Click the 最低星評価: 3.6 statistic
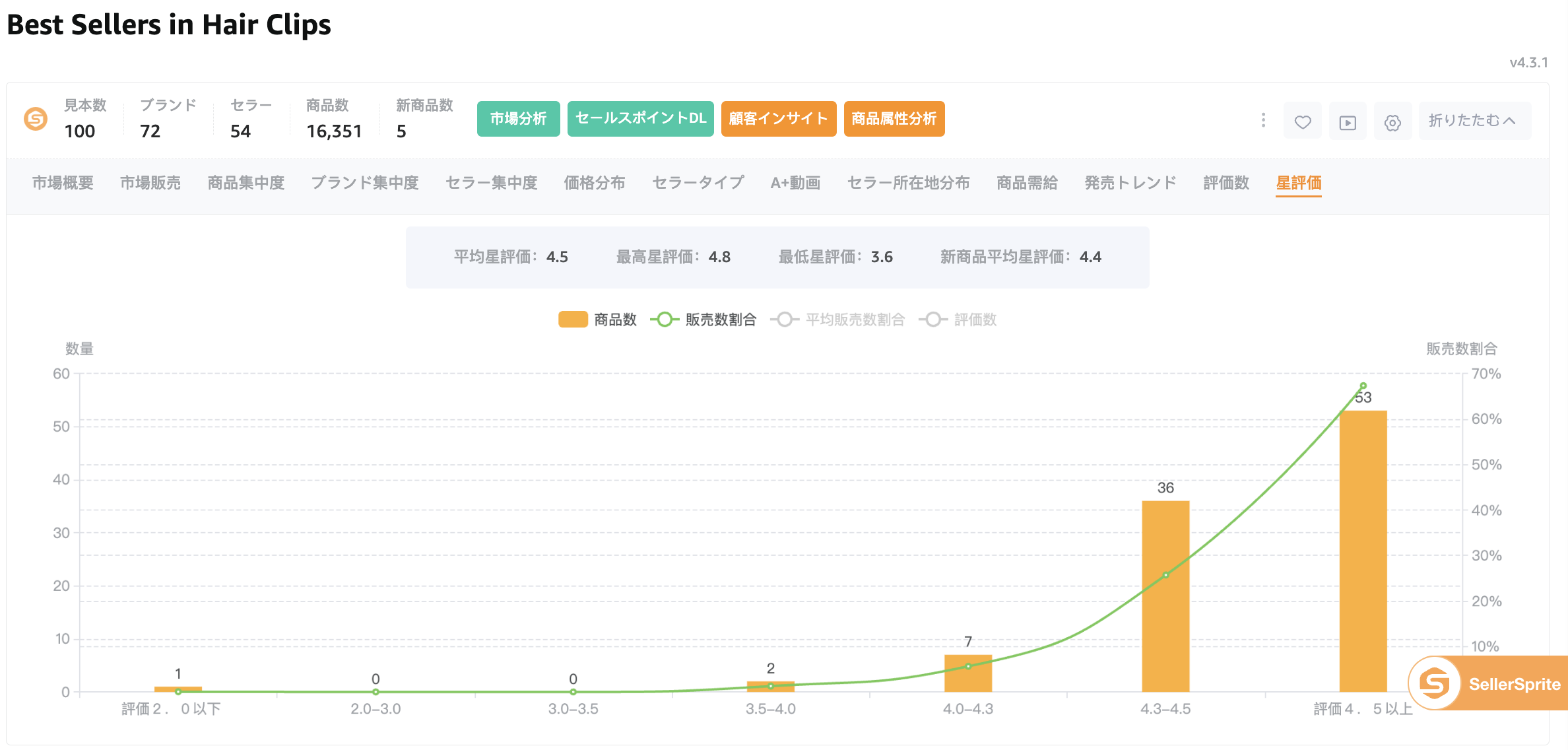The image size is (1568, 750). (x=835, y=257)
